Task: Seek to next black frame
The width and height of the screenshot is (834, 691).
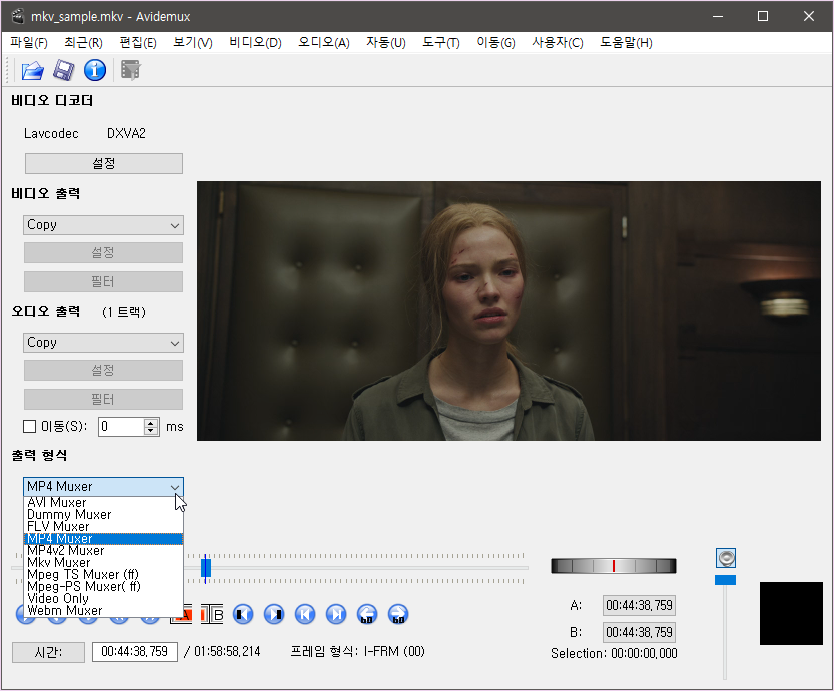Action: [x=274, y=614]
